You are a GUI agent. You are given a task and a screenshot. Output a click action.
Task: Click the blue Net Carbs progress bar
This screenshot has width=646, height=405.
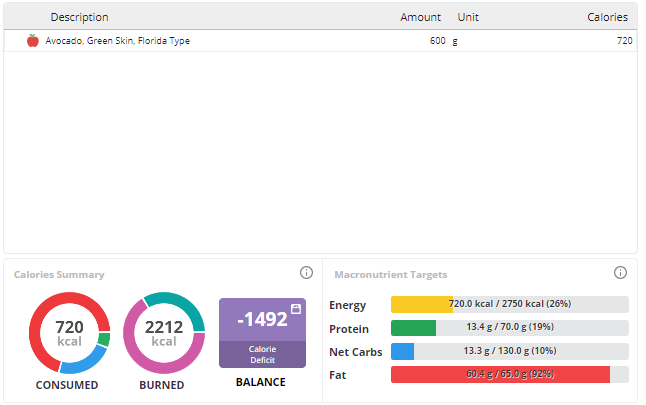pyautogui.click(x=510, y=351)
